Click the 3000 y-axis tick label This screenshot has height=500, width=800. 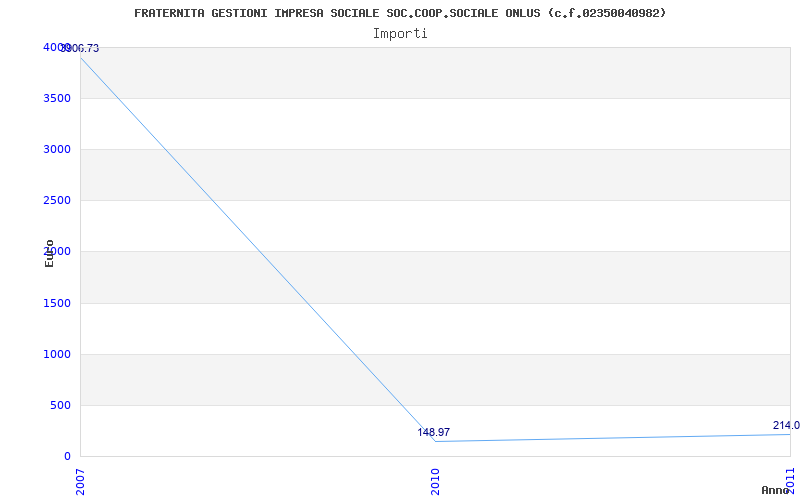tap(57, 149)
